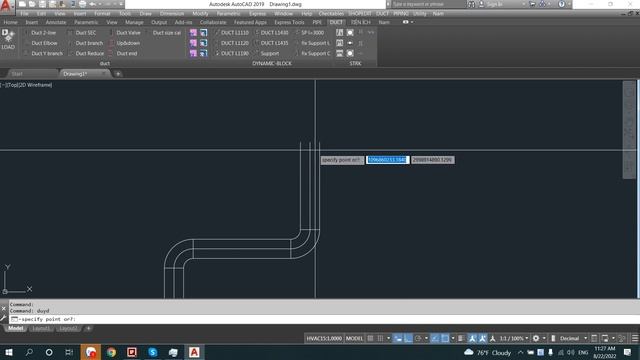Image resolution: width=640 pixels, height=360 pixels.
Task: Open the AutoCAD application menu button
Action: pos(7,6)
